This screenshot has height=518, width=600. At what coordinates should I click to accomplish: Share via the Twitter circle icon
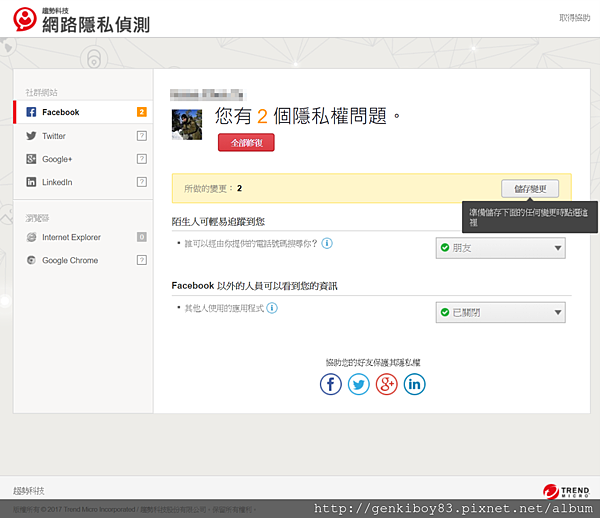359,384
